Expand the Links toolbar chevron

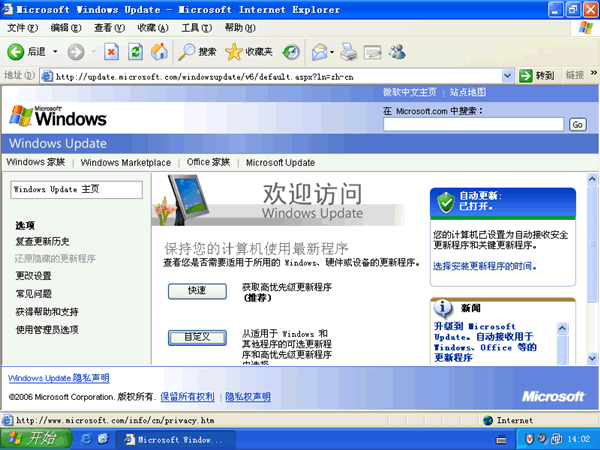(x=594, y=72)
